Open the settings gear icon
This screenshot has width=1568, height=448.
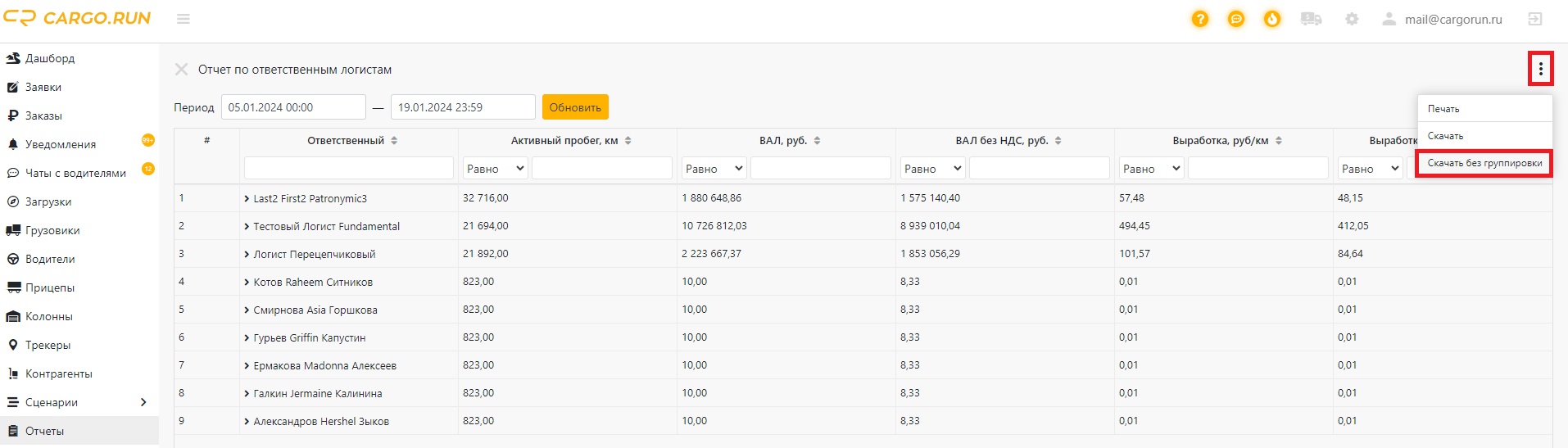pos(1352,19)
